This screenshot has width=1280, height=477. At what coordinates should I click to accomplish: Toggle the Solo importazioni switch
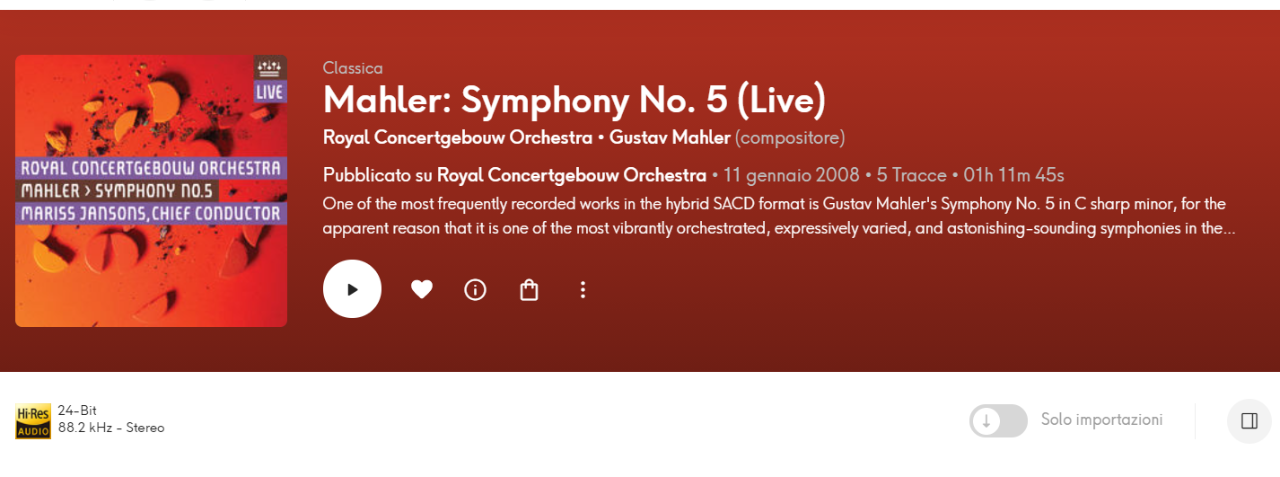[x=998, y=420]
